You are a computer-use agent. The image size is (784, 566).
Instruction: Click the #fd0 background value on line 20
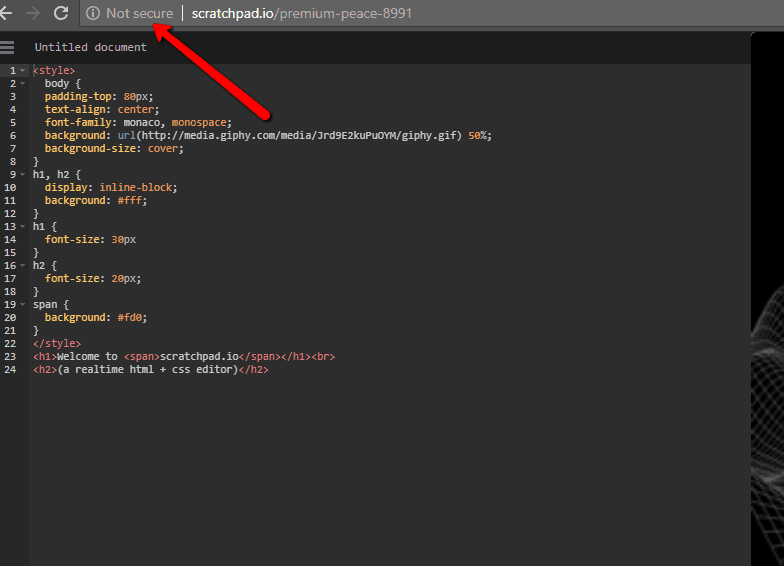(130, 317)
